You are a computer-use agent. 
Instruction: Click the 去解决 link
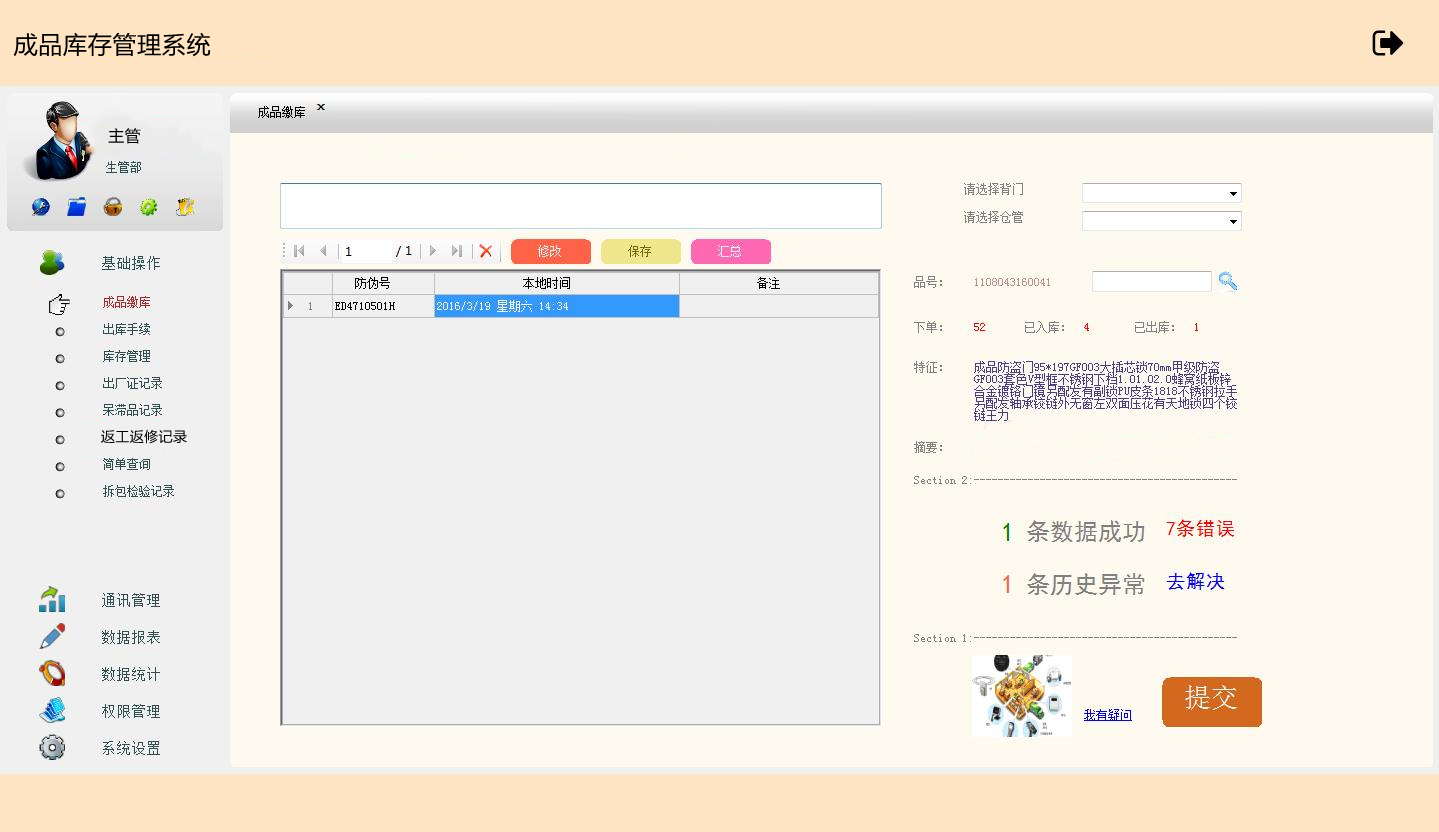point(1195,582)
